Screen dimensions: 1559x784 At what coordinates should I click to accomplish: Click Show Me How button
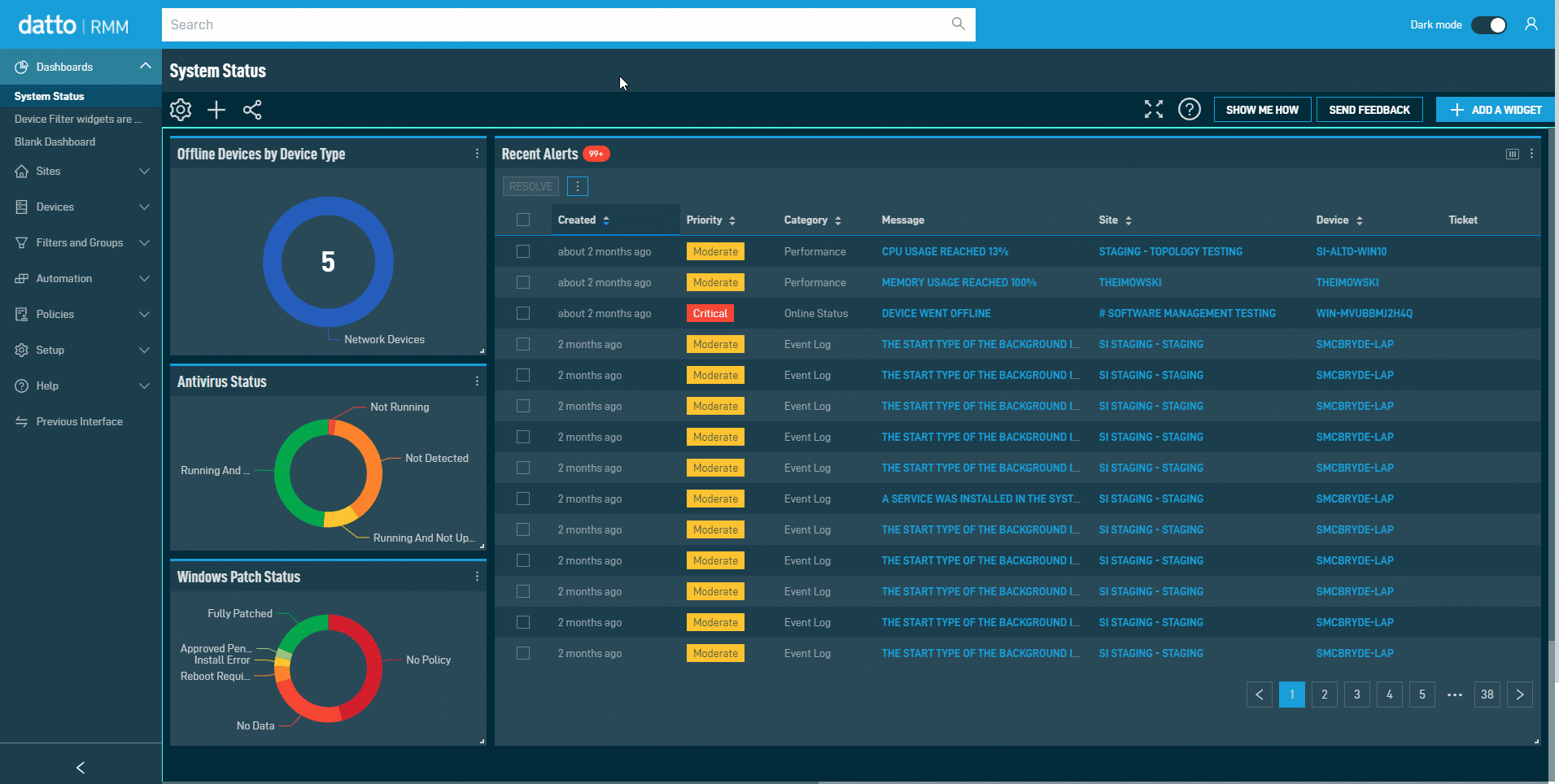coord(1262,110)
